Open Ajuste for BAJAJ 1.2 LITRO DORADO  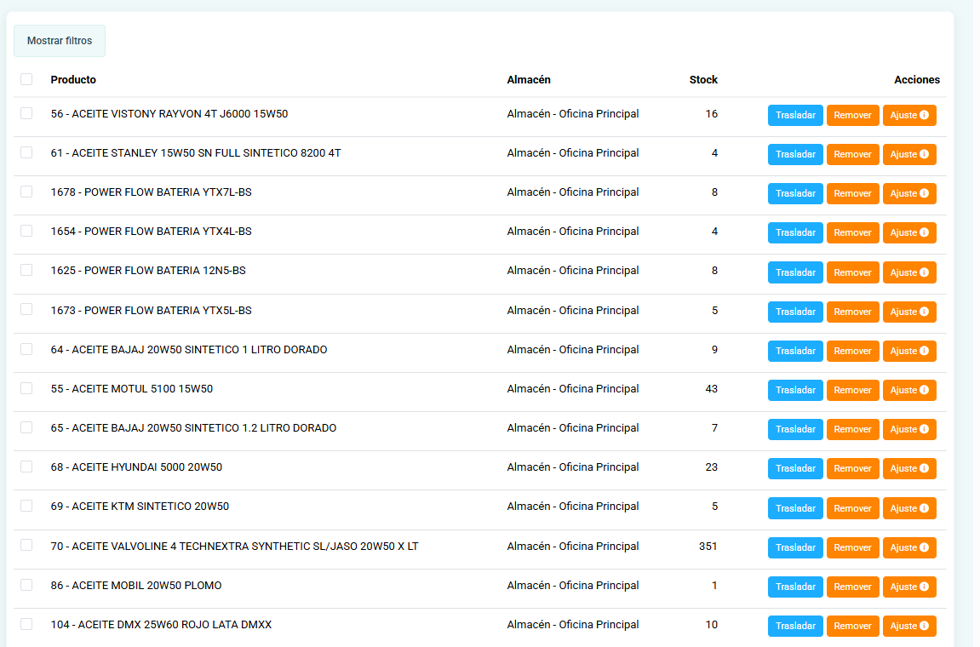[909, 429]
